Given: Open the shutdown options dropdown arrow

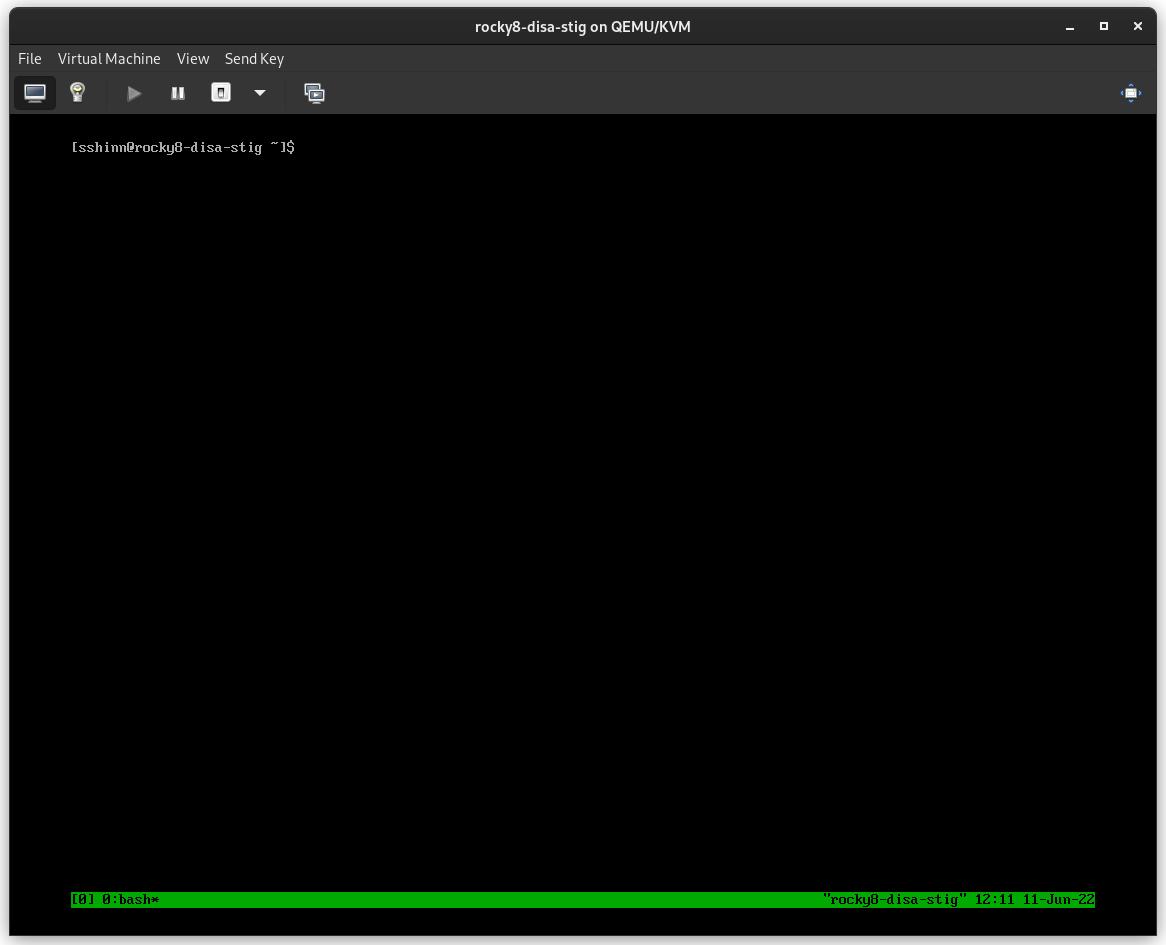Looking at the screenshot, I should [260, 93].
